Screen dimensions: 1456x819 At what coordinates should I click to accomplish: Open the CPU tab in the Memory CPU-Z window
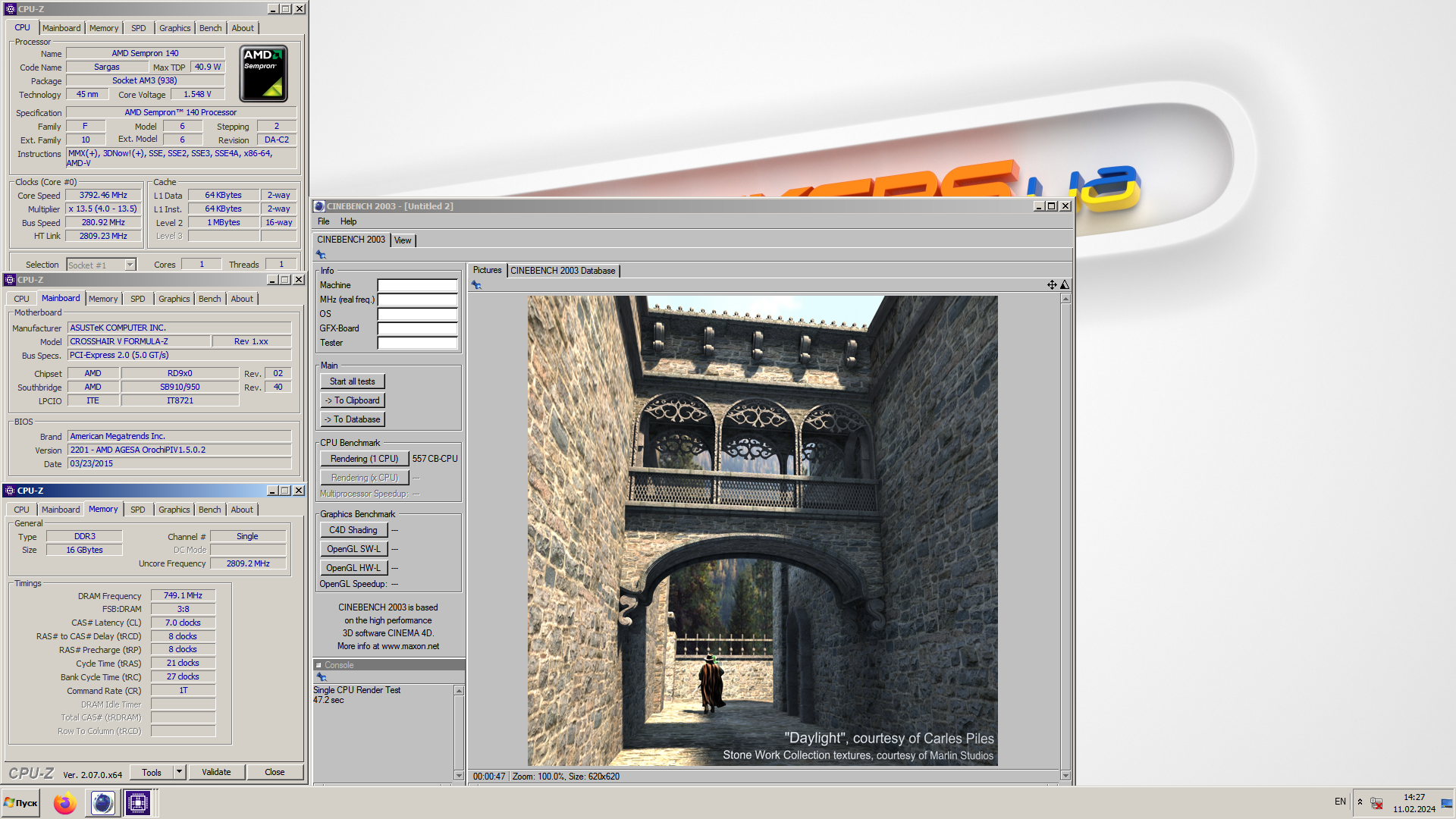21,510
